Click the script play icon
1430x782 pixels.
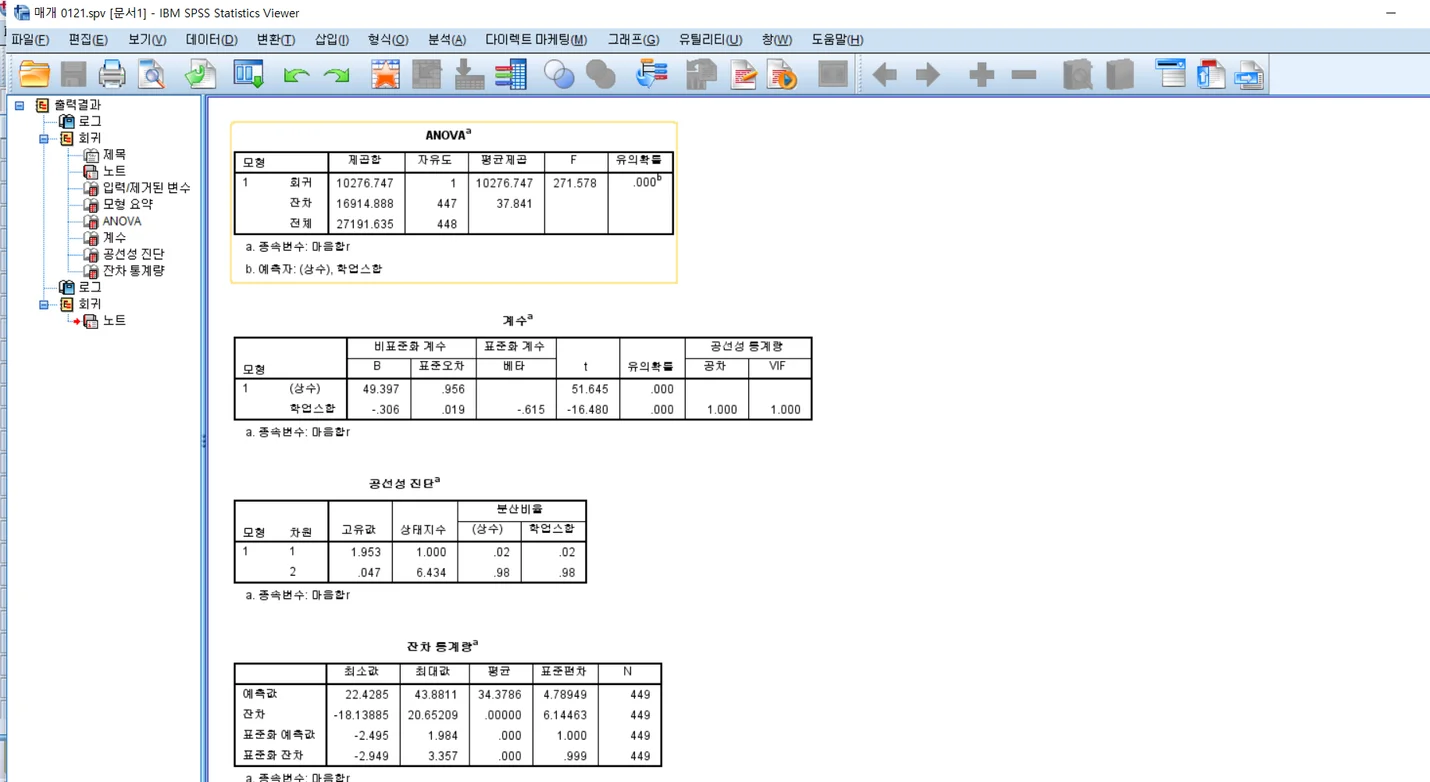point(782,74)
